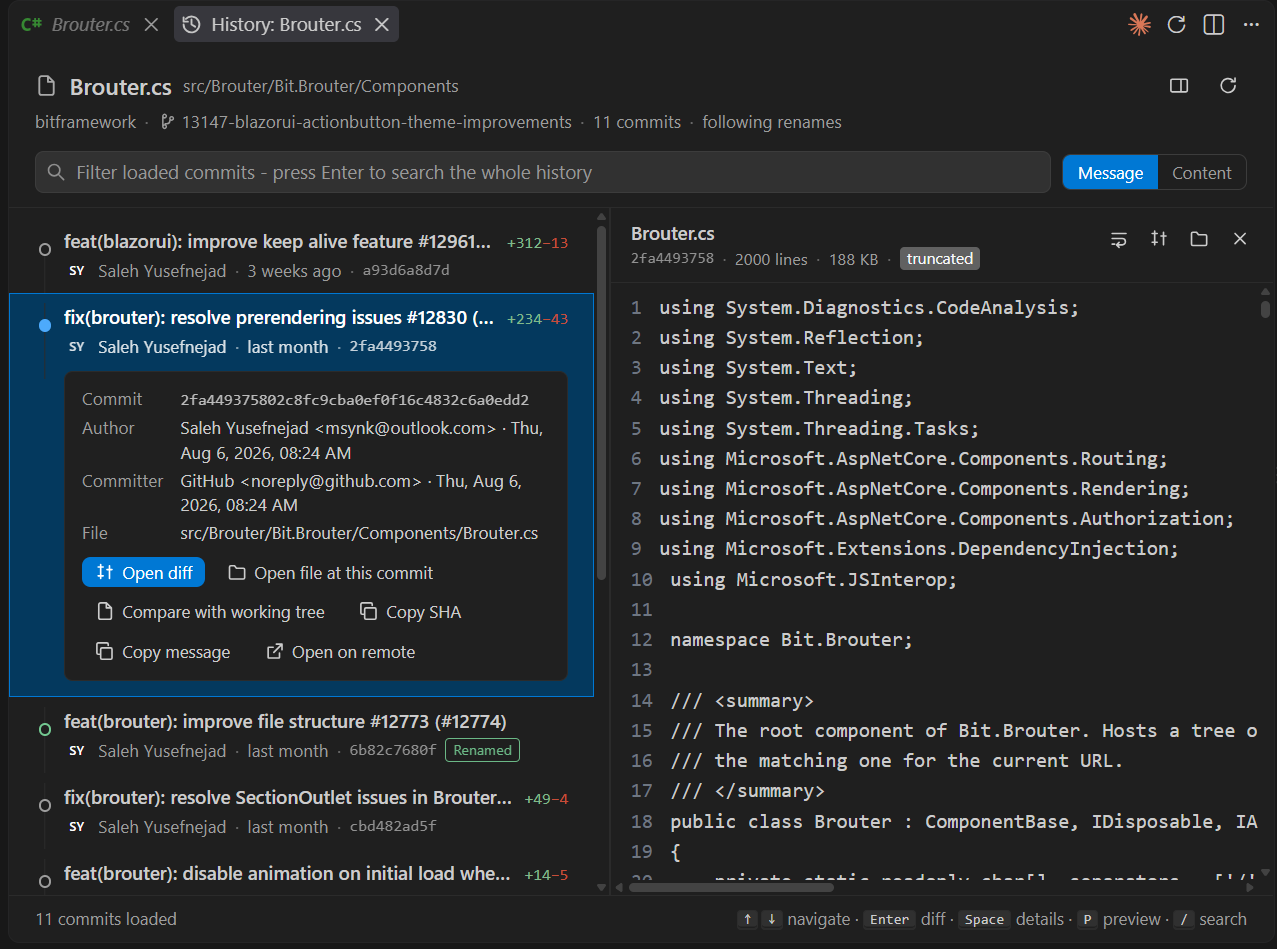Click the timeline dot of the selected commit

(x=45, y=325)
